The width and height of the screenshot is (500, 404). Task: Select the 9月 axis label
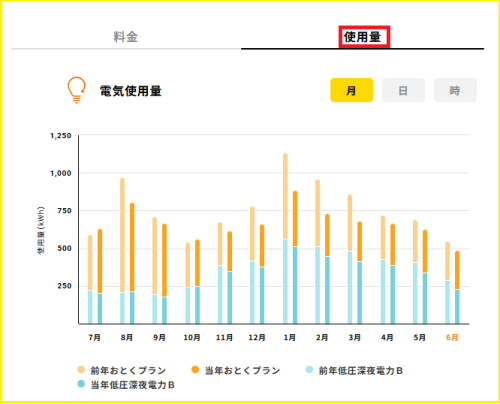tap(159, 337)
